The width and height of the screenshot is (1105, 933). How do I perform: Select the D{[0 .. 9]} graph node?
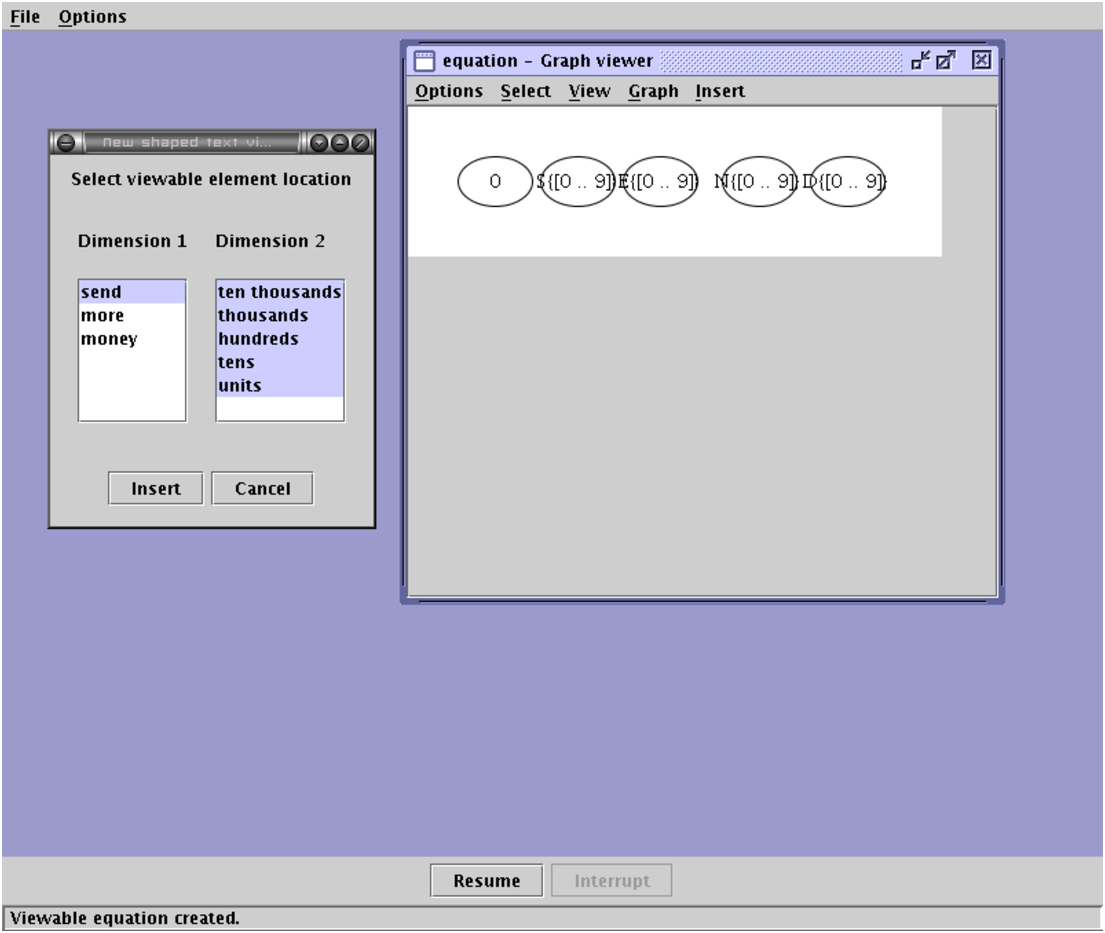tap(847, 182)
